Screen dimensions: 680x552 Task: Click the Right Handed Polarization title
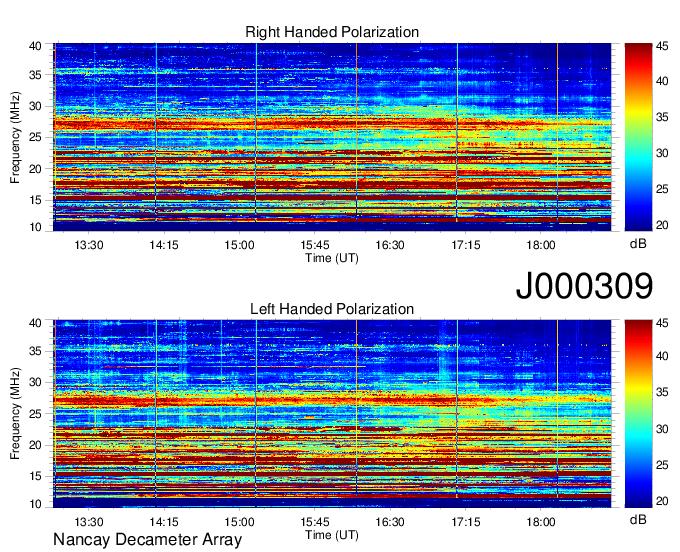(332, 32)
